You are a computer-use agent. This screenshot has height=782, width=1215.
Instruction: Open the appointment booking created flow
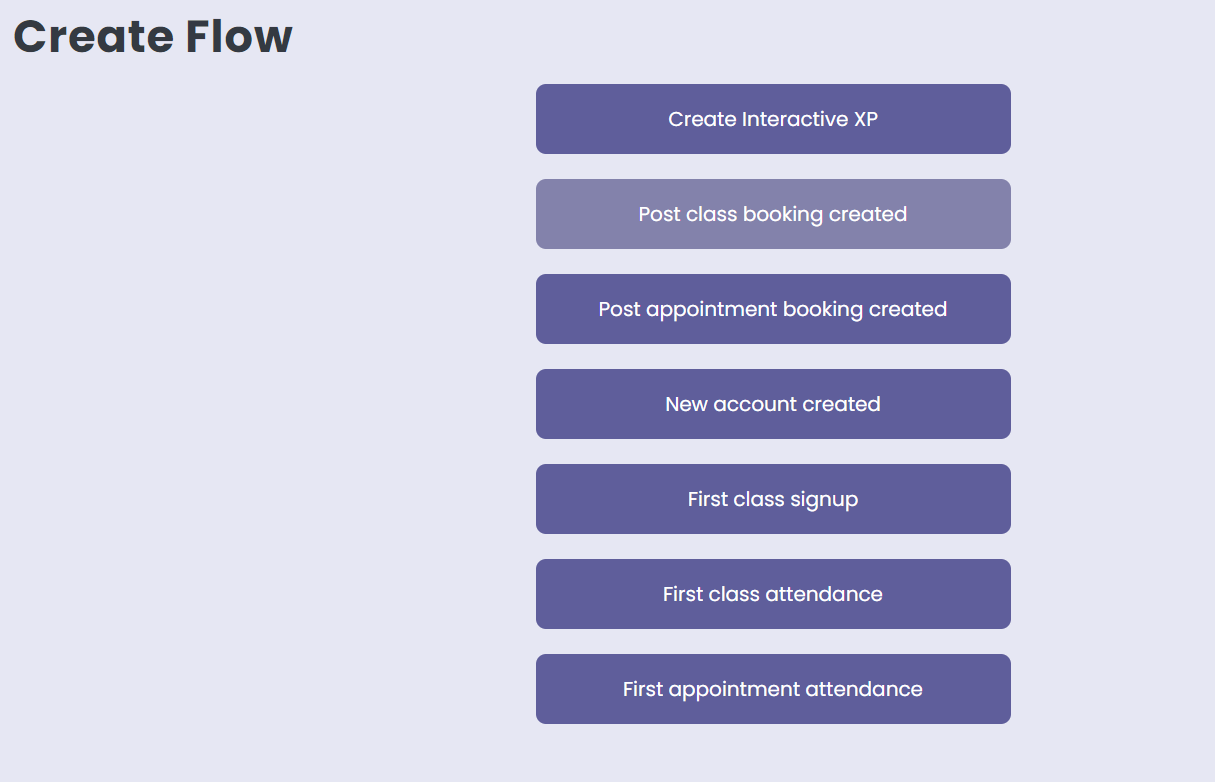(x=773, y=308)
